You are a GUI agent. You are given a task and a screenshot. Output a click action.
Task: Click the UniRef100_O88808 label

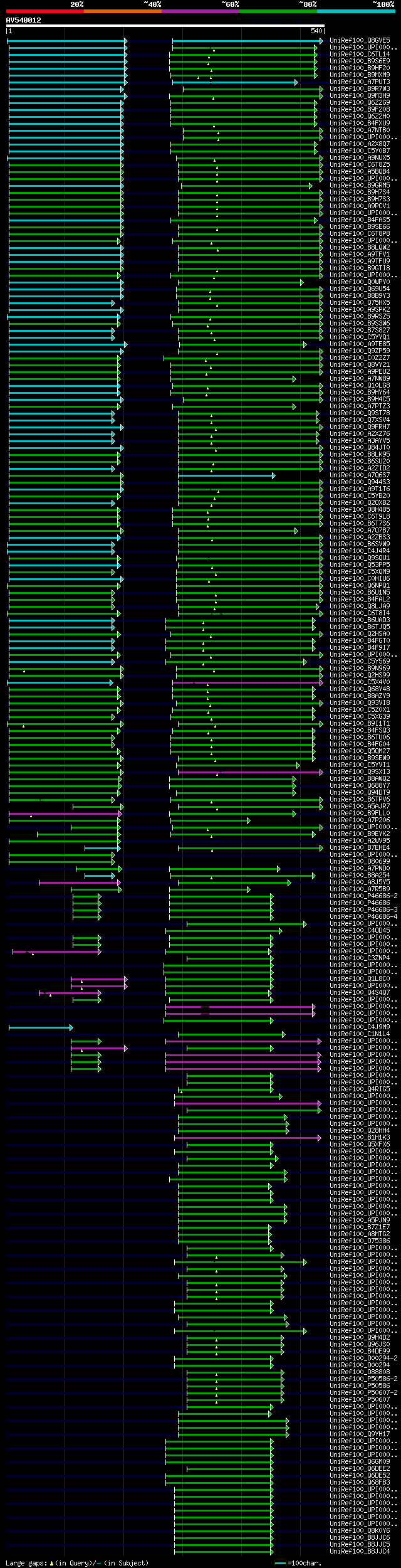(360, 1372)
